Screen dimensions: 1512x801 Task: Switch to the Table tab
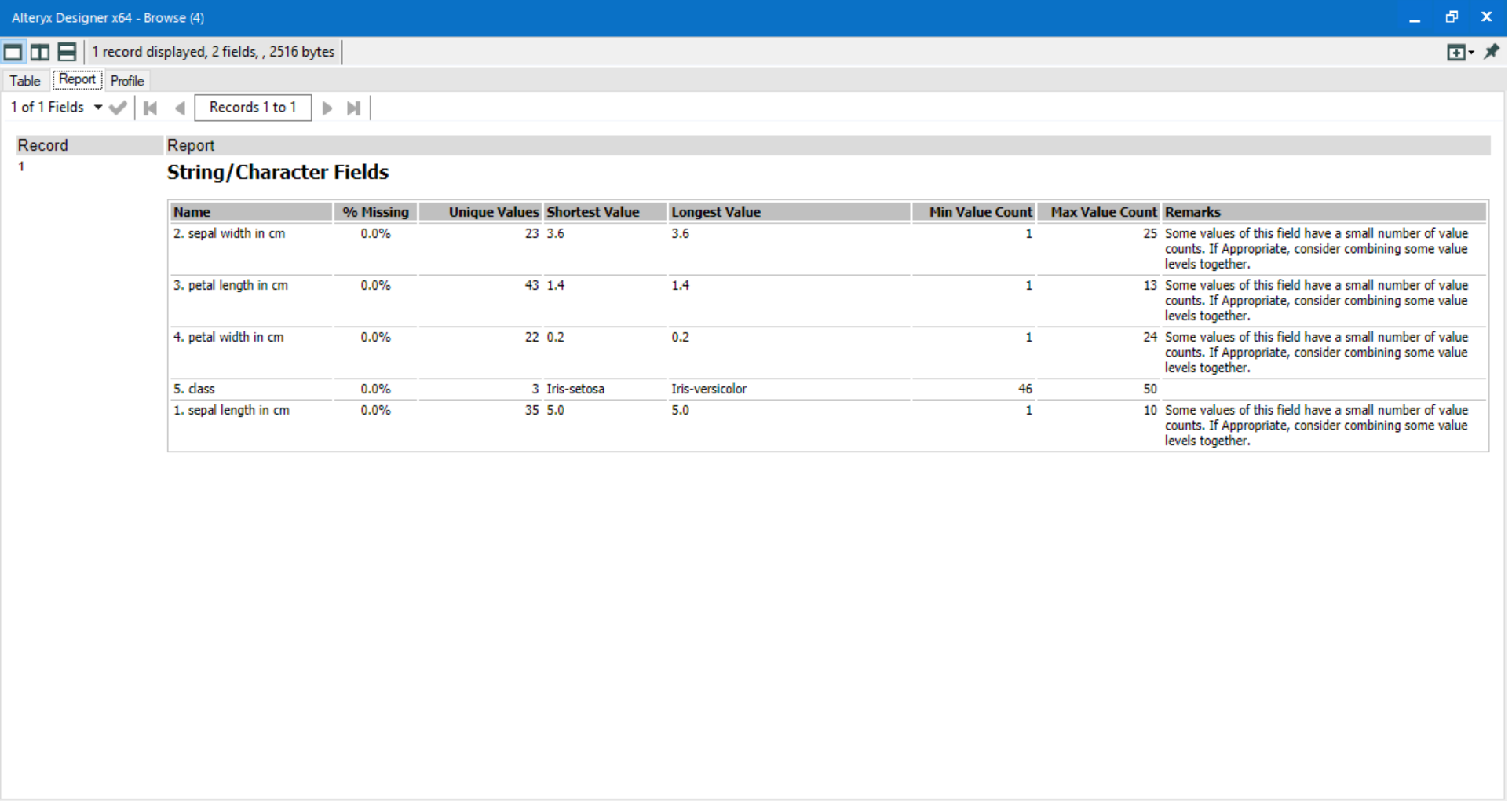pyautogui.click(x=24, y=80)
